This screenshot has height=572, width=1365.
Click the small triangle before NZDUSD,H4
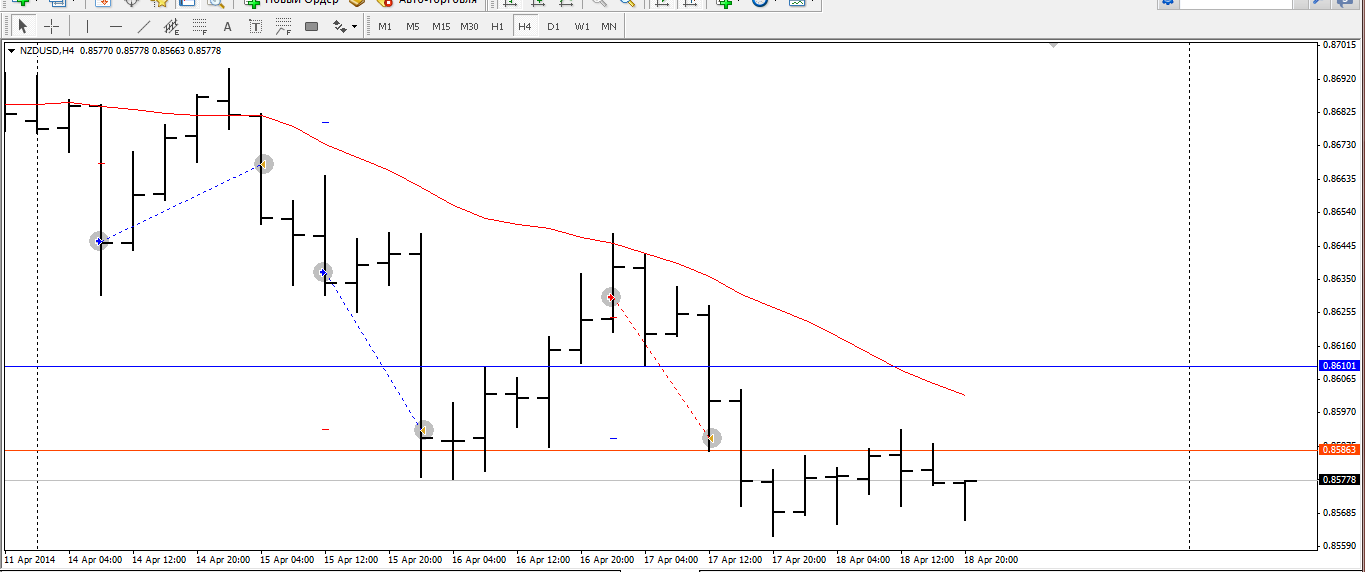[x=11, y=50]
